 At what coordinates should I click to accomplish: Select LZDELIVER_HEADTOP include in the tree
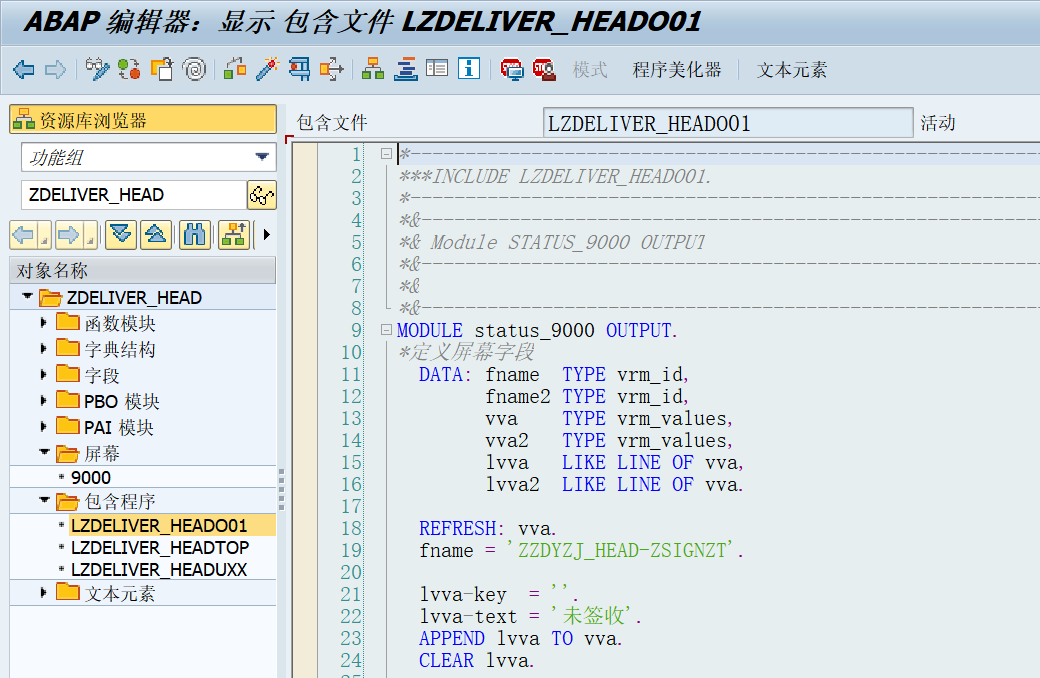(x=160, y=547)
